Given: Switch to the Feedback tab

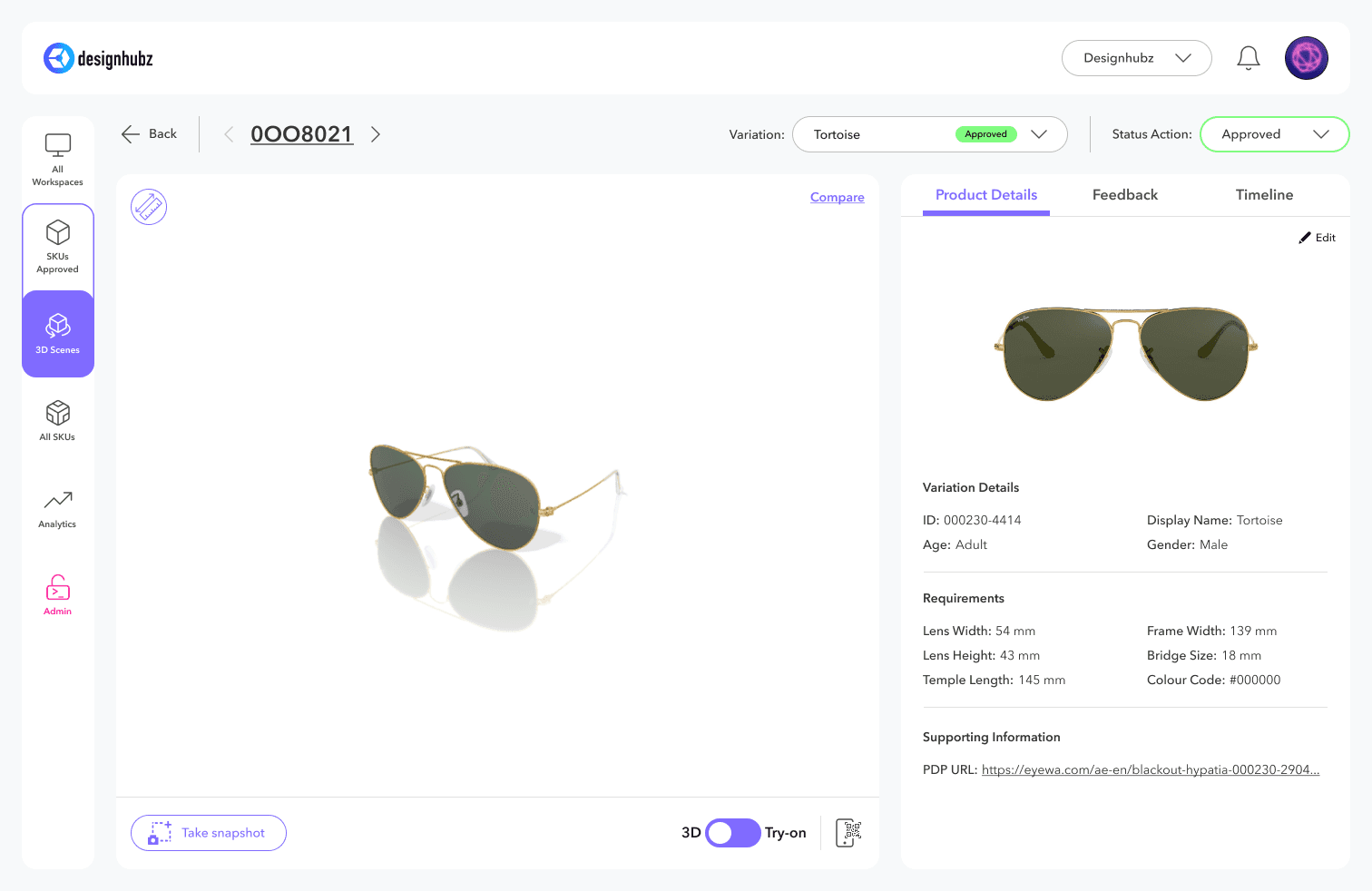Looking at the screenshot, I should pos(1125,195).
